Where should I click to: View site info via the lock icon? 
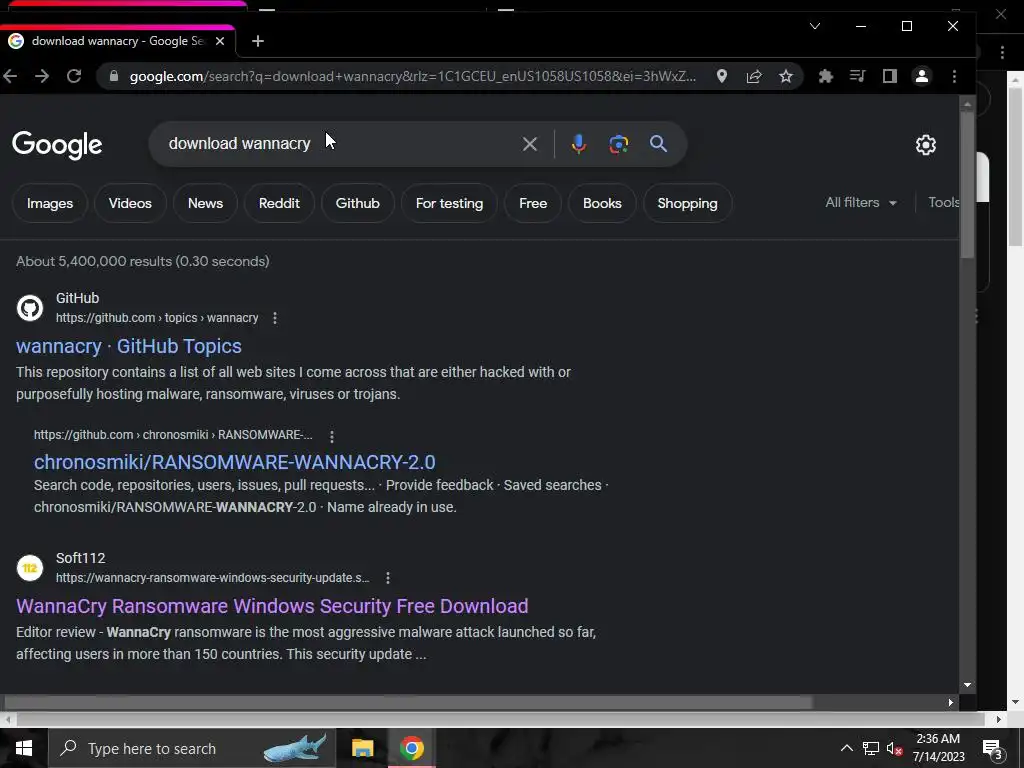tap(114, 76)
